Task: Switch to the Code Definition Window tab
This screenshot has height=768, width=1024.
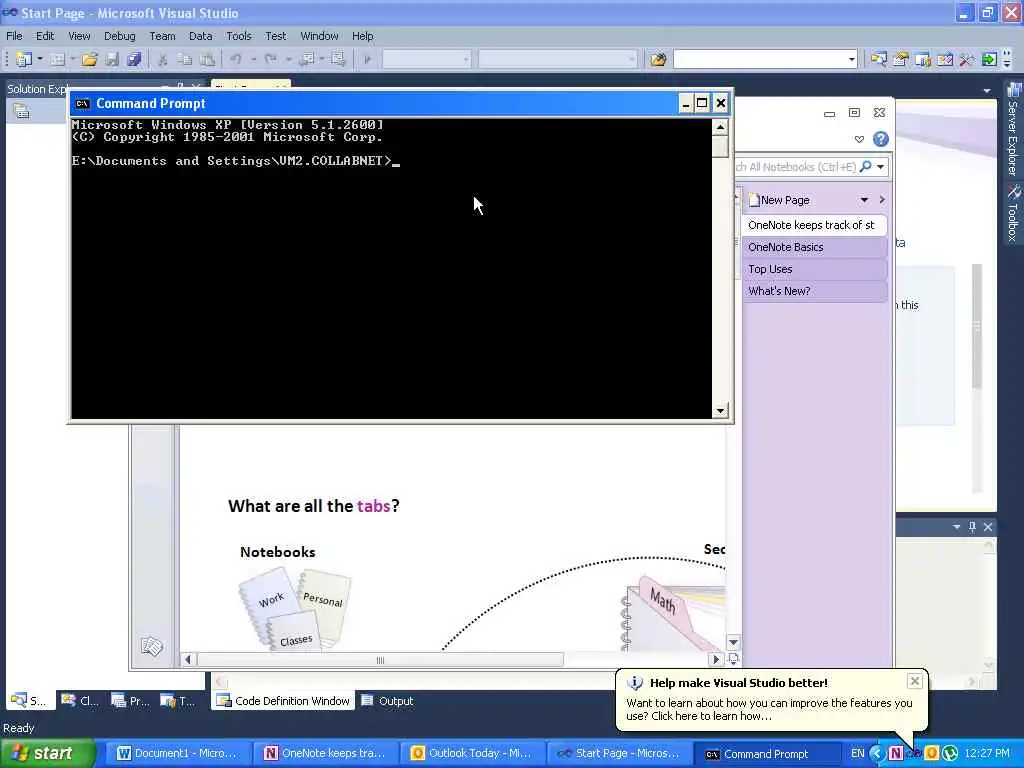Action: [283, 701]
